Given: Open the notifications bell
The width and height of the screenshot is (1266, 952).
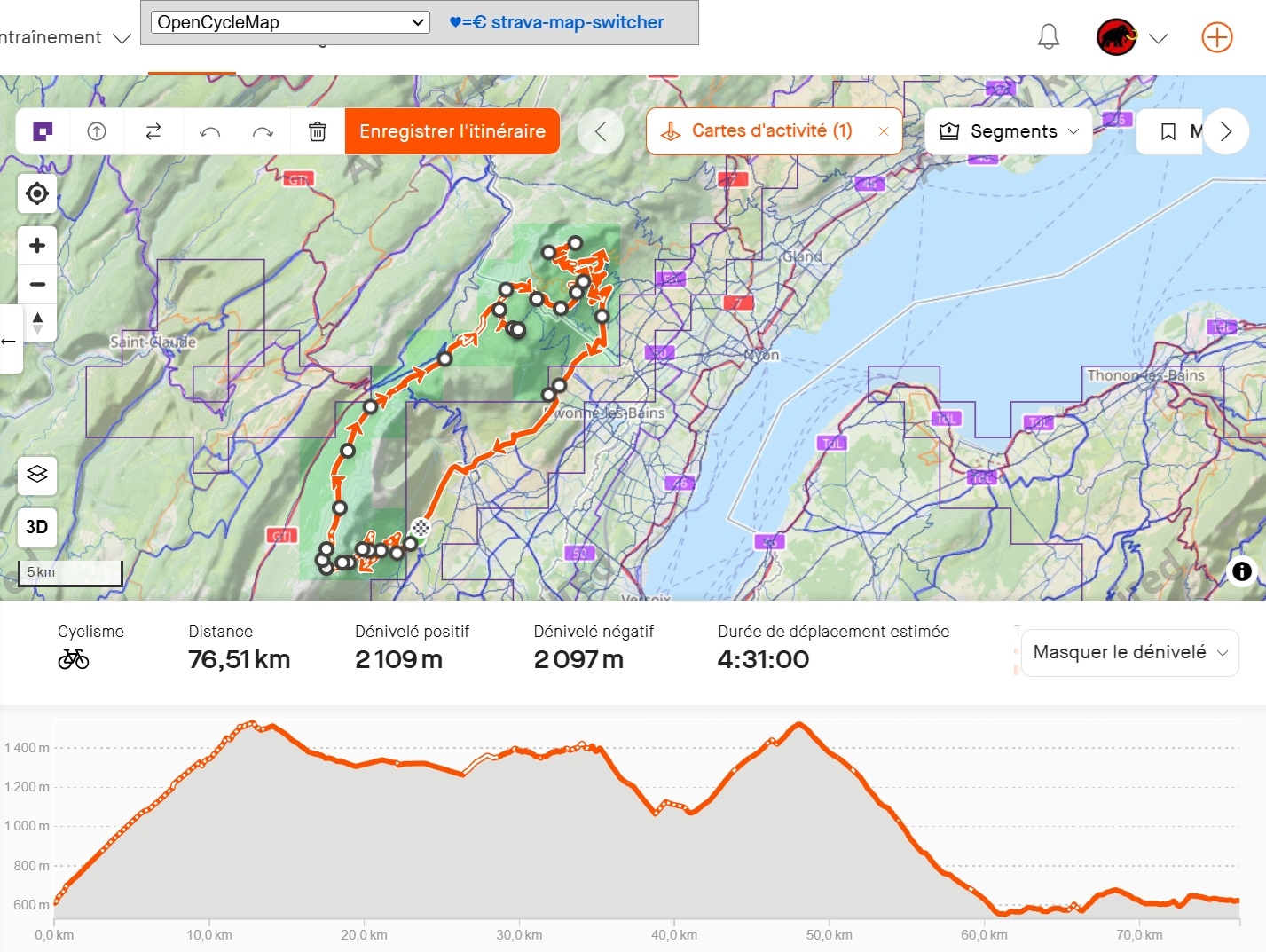Looking at the screenshot, I should pyautogui.click(x=1049, y=37).
